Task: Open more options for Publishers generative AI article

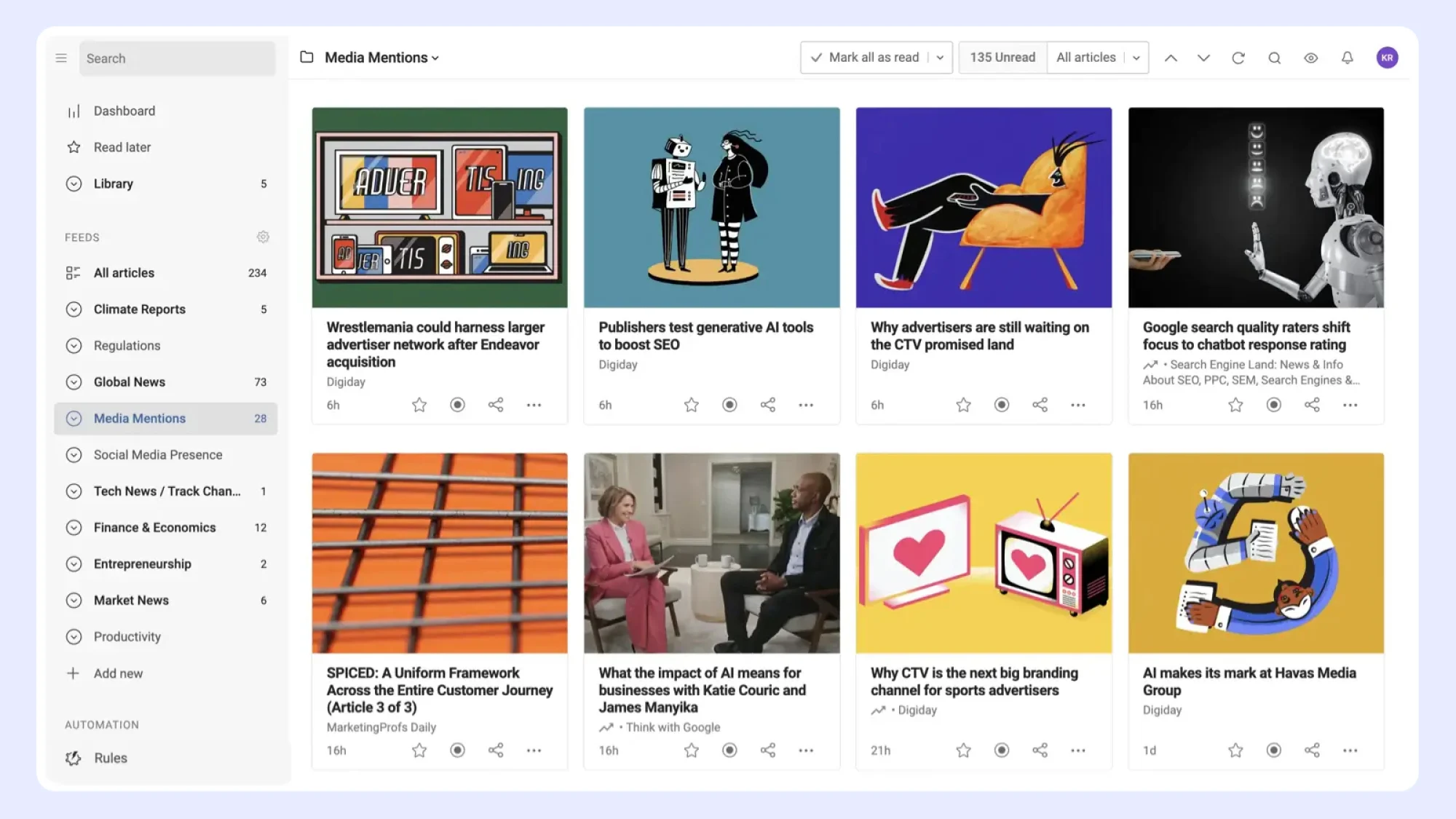Action: click(806, 405)
